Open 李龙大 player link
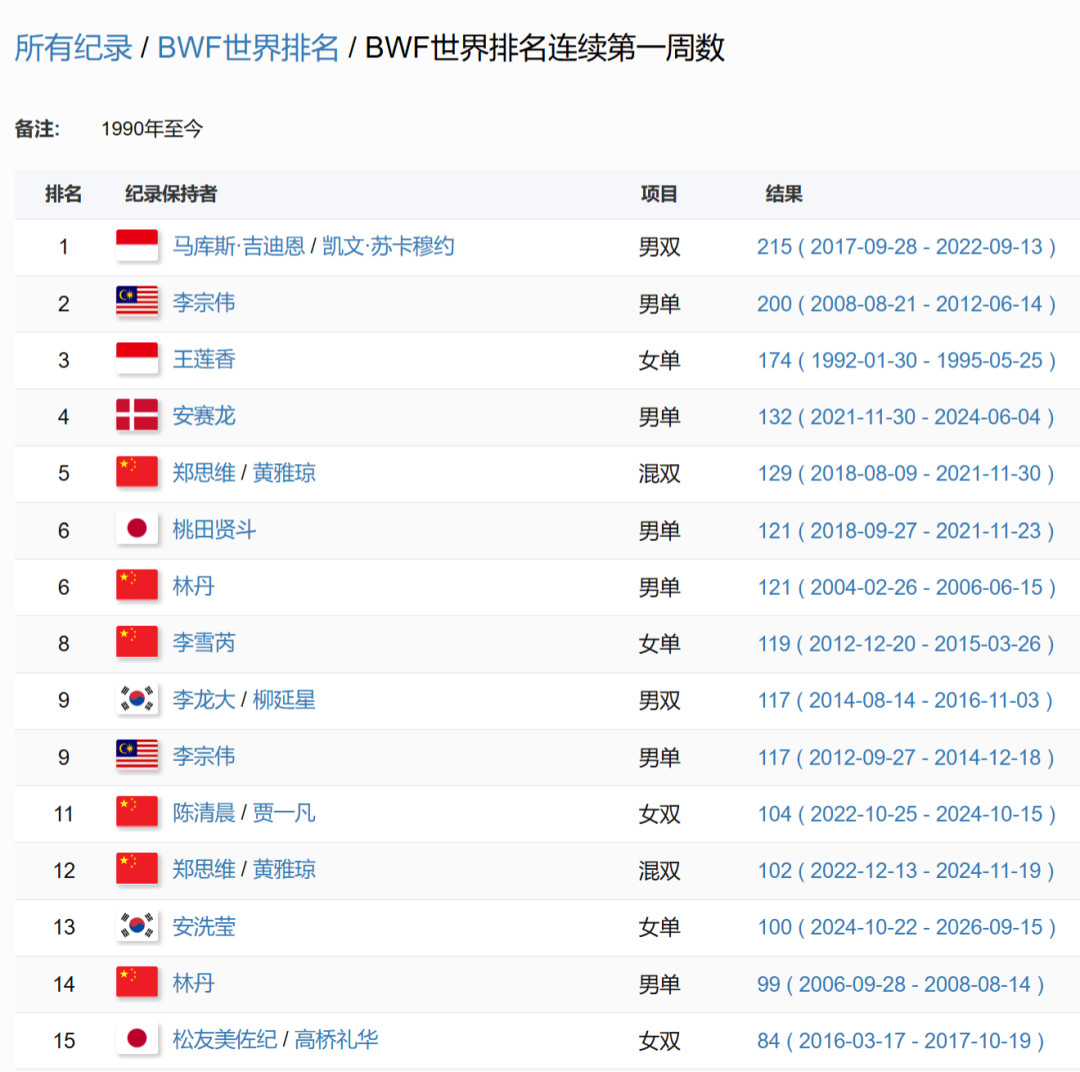Viewport: 1080px width, 1072px height. (x=204, y=699)
